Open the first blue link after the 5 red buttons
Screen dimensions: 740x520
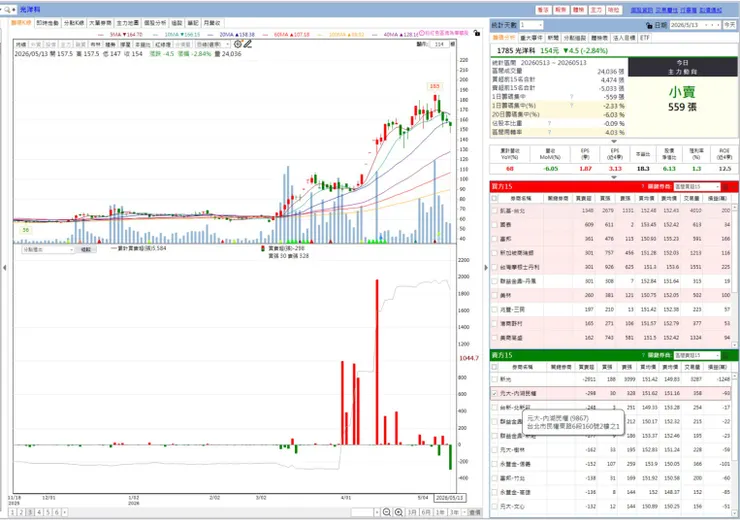click(x=641, y=10)
